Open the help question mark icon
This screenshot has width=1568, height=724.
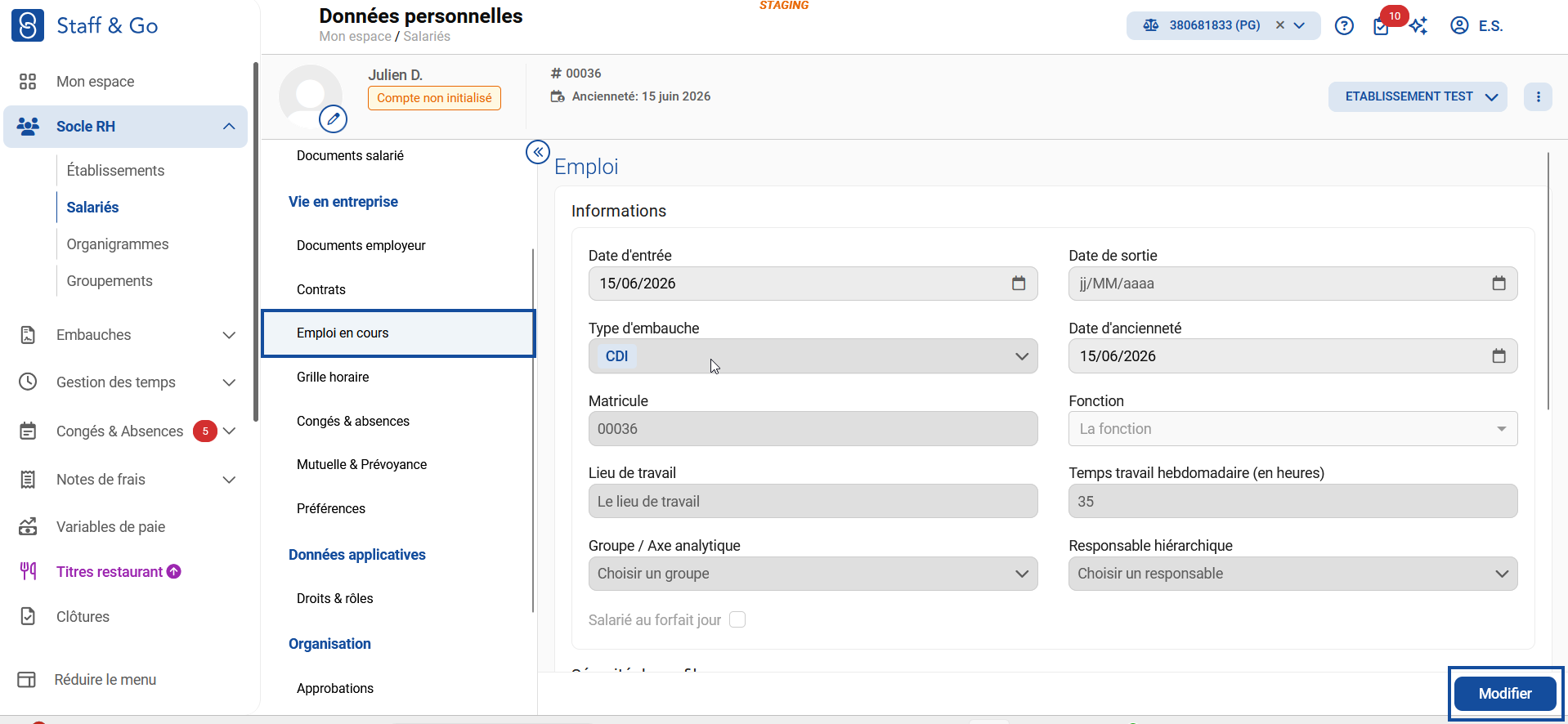pos(1344,26)
